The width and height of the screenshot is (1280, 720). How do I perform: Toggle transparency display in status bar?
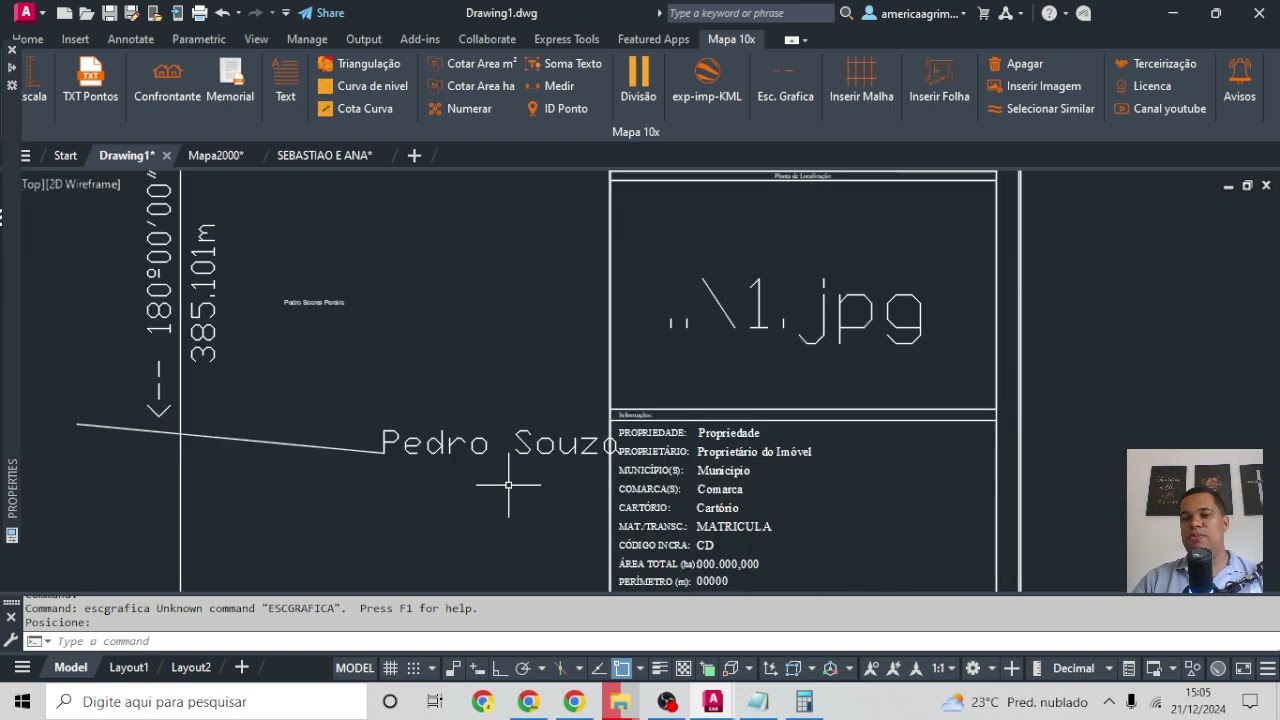tap(684, 668)
